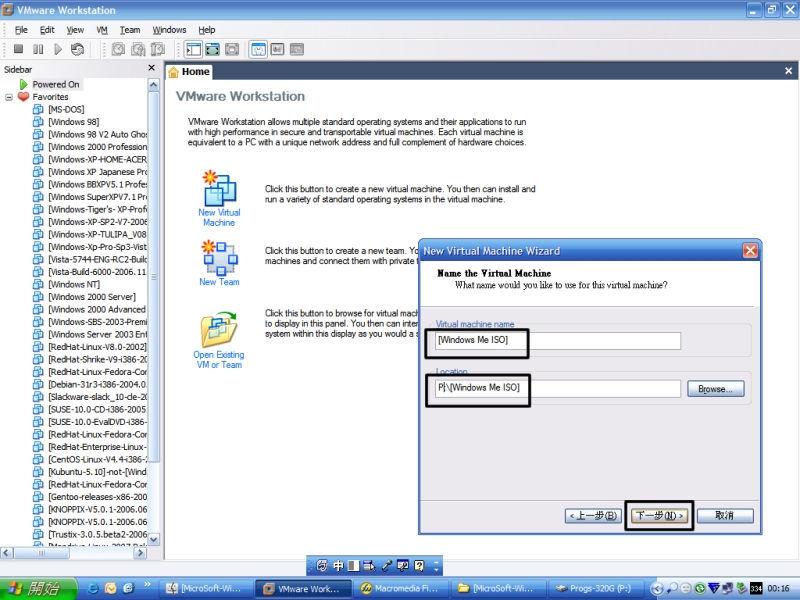Click the middle snapshot icon in the toolbar

[138, 49]
